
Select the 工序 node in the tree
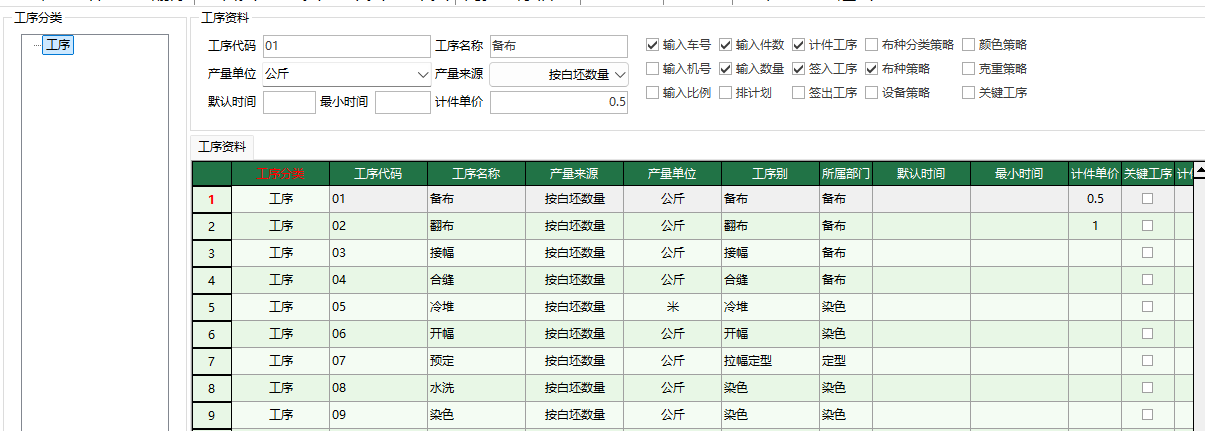coord(57,45)
